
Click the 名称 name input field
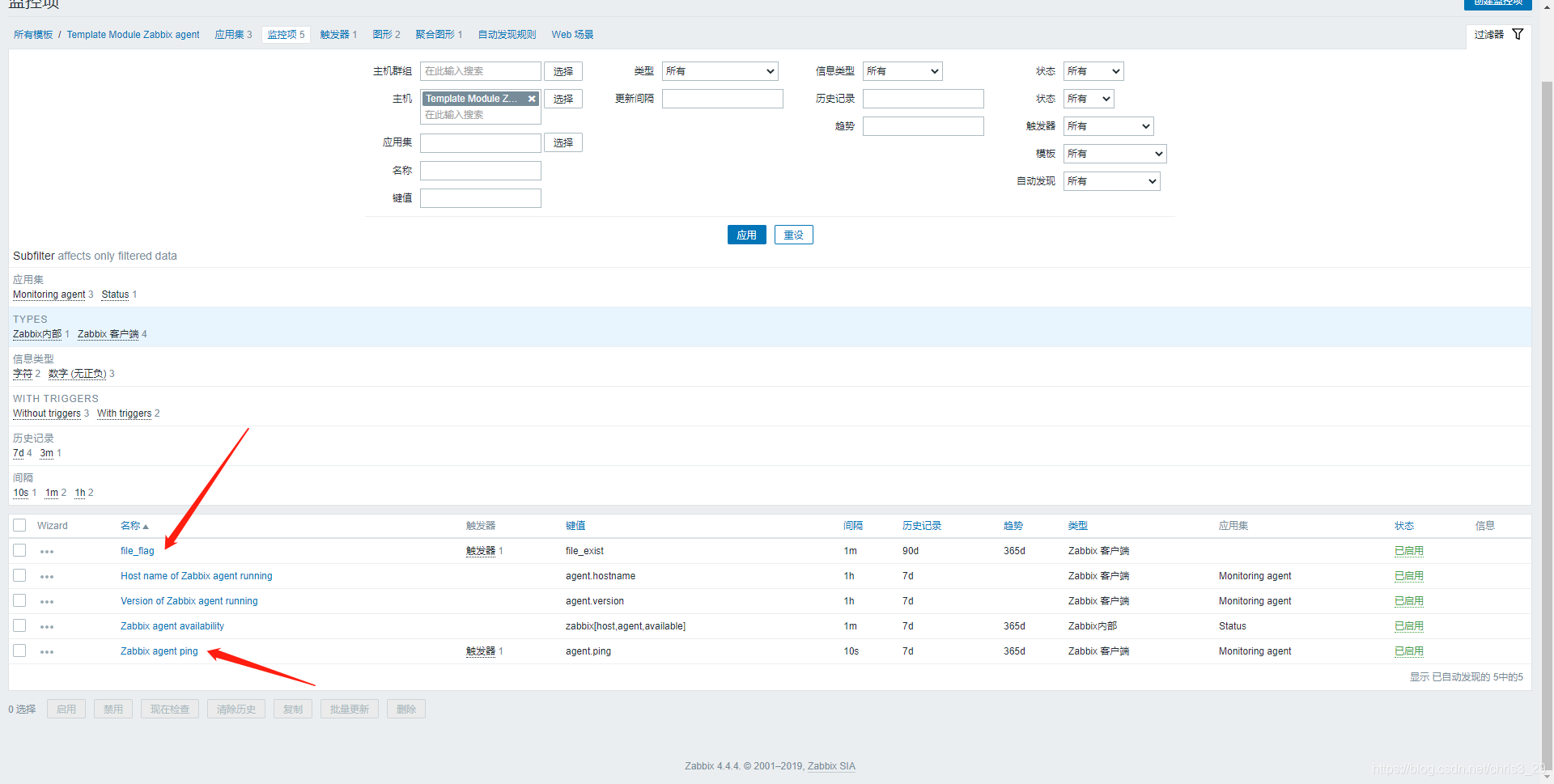point(480,171)
